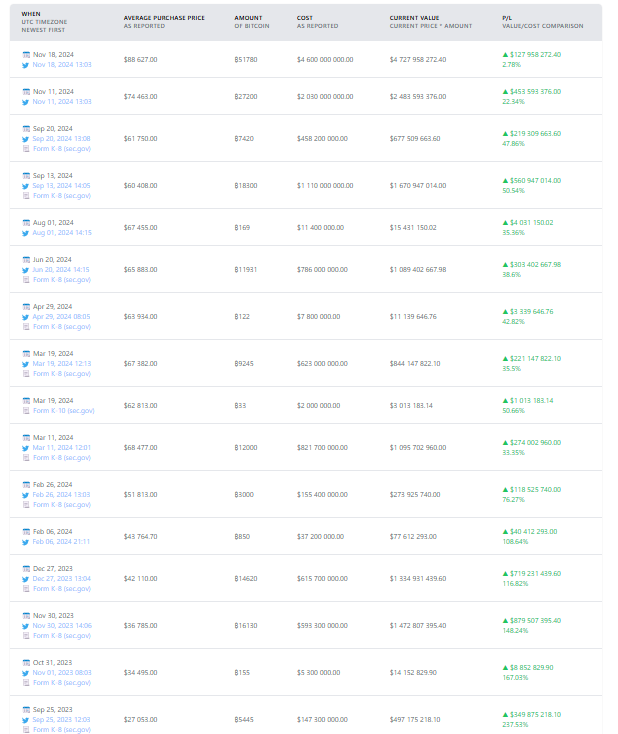Select the $458 200 000.00 cost cell

322,139
